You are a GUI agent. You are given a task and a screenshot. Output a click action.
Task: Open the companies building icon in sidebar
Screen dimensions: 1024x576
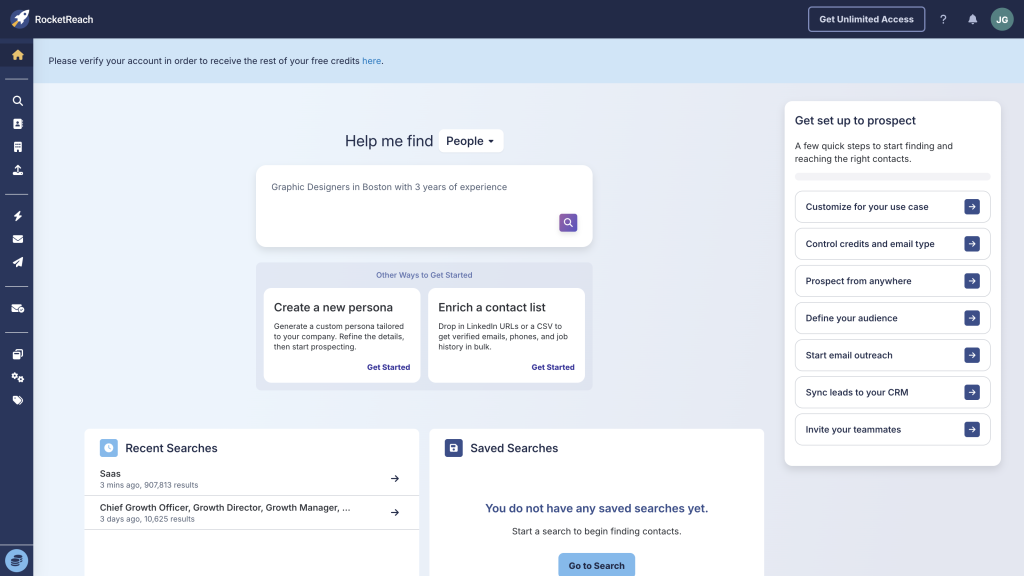point(18,147)
